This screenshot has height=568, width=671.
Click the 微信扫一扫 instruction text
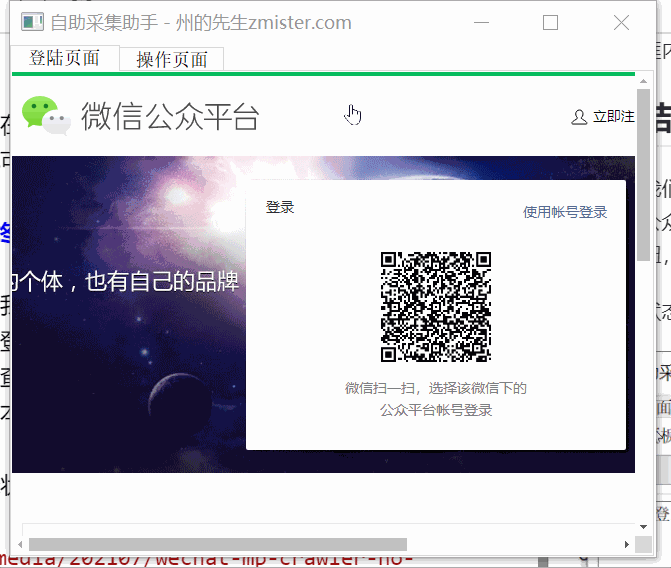[x=436, y=399]
